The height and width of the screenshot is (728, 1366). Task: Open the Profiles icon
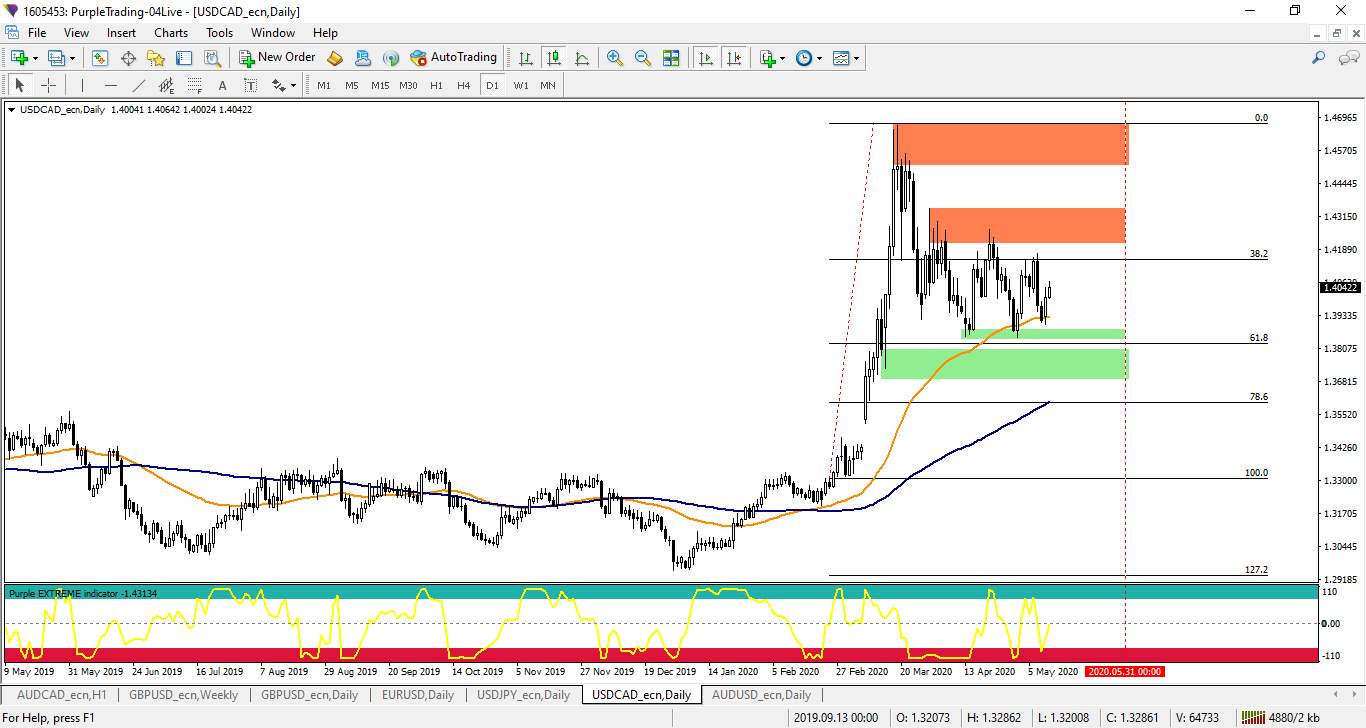(57, 58)
